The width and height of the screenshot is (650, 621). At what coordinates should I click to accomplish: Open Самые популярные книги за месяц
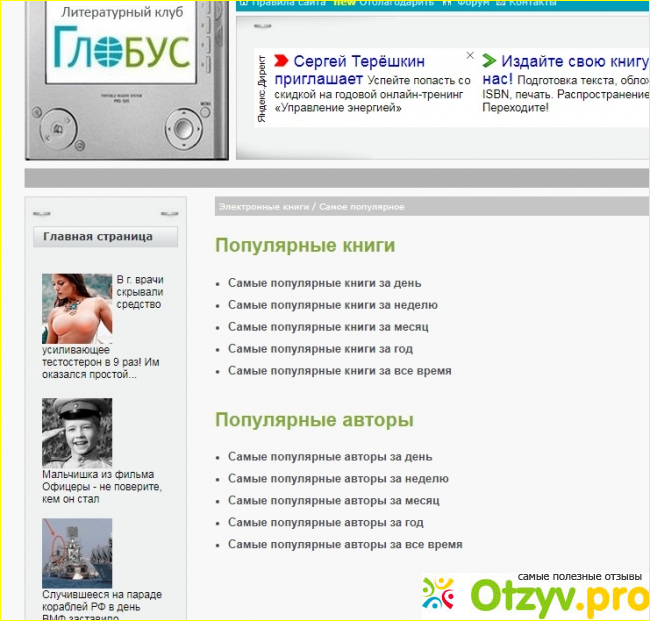pos(328,327)
